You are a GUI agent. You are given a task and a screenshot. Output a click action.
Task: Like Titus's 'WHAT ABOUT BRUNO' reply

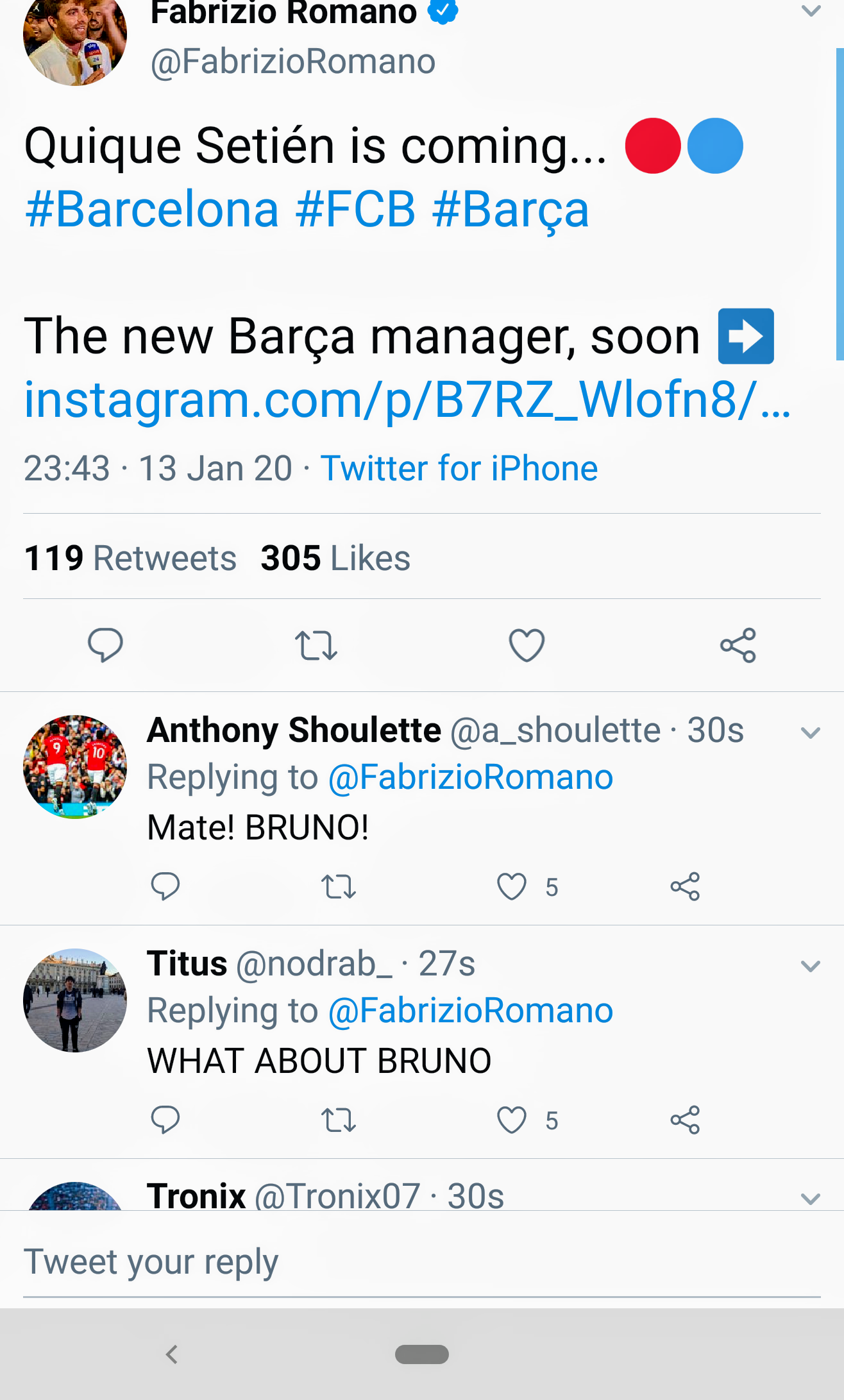pos(512,1120)
